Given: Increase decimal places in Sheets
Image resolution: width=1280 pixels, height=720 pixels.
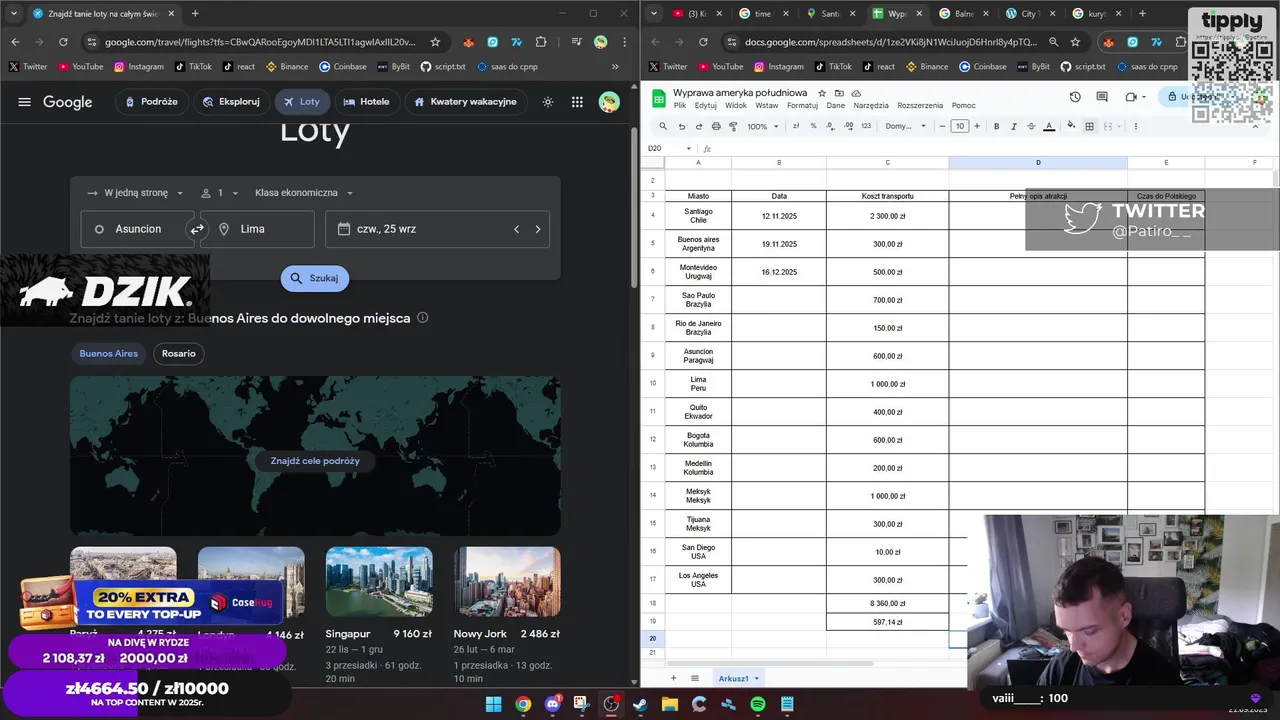Looking at the screenshot, I should point(848,126).
